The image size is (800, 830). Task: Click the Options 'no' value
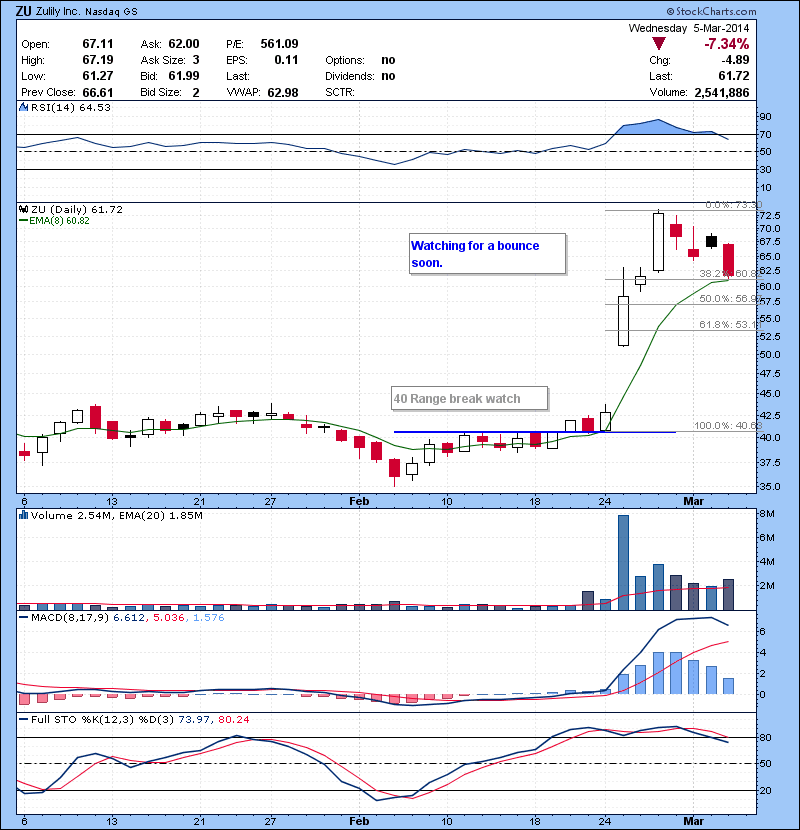click(388, 60)
